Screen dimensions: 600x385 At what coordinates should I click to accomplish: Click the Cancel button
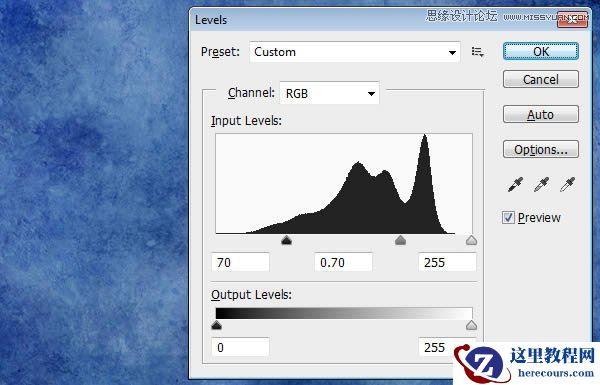[541, 79]
